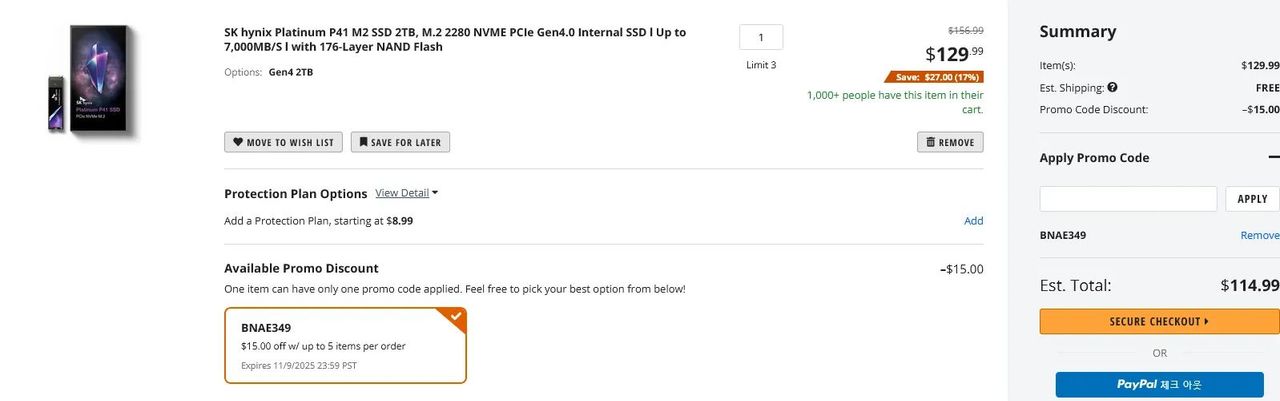
Task: Check out using the PayPal button
Action: point(1159,384)
